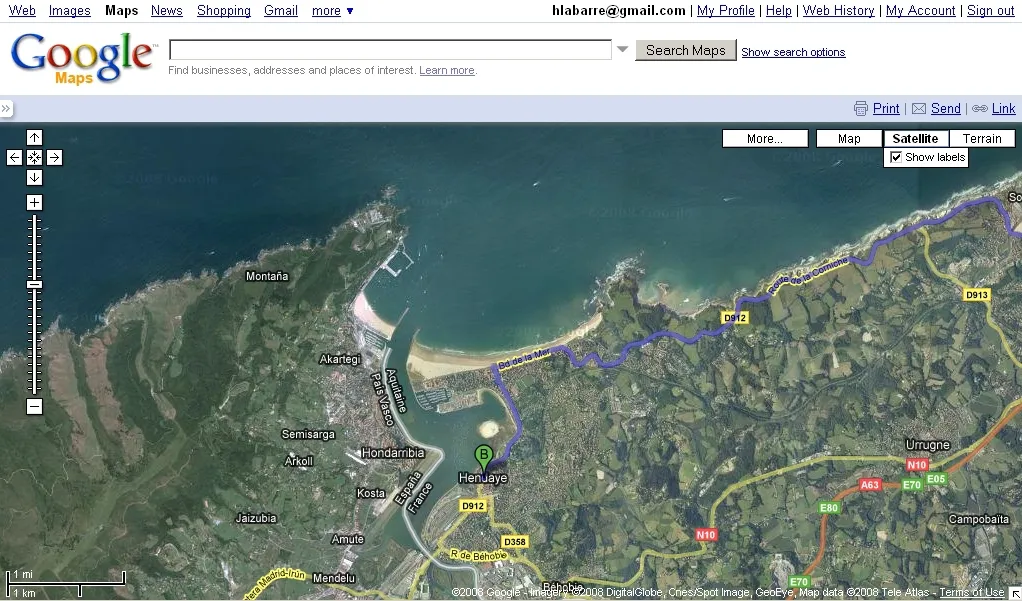The image size is (1022, 601).
Task: Open the News link in the top bar
Action: click(167, 10)
